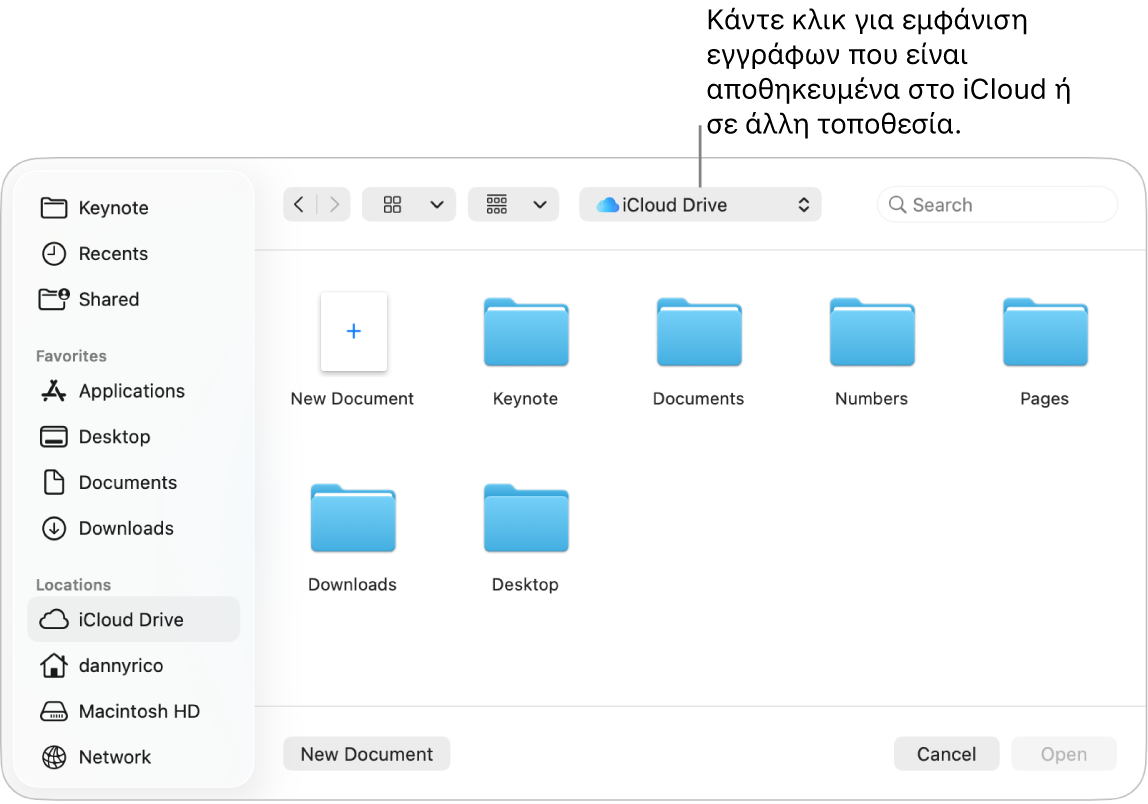
Task: Select Macintosh HD location
Action: click(x=133, y=711)
